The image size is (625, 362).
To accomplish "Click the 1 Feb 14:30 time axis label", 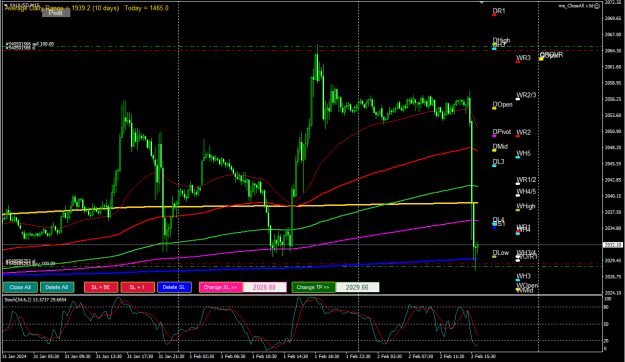I will (x=296, y=356).
